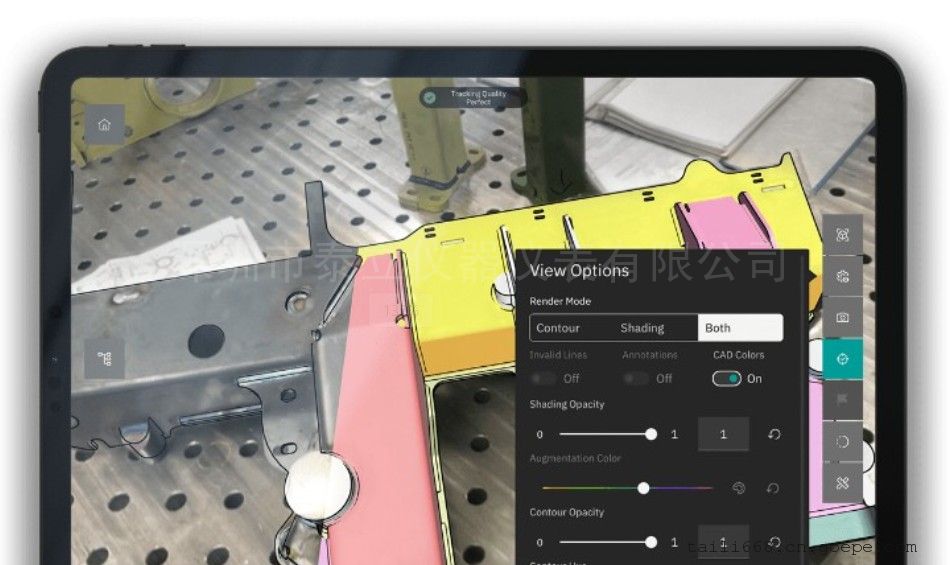Viewport: 950px width, 565px height.
Task: Open the Augmentation Color palette icon
Action: coord(739,488)
